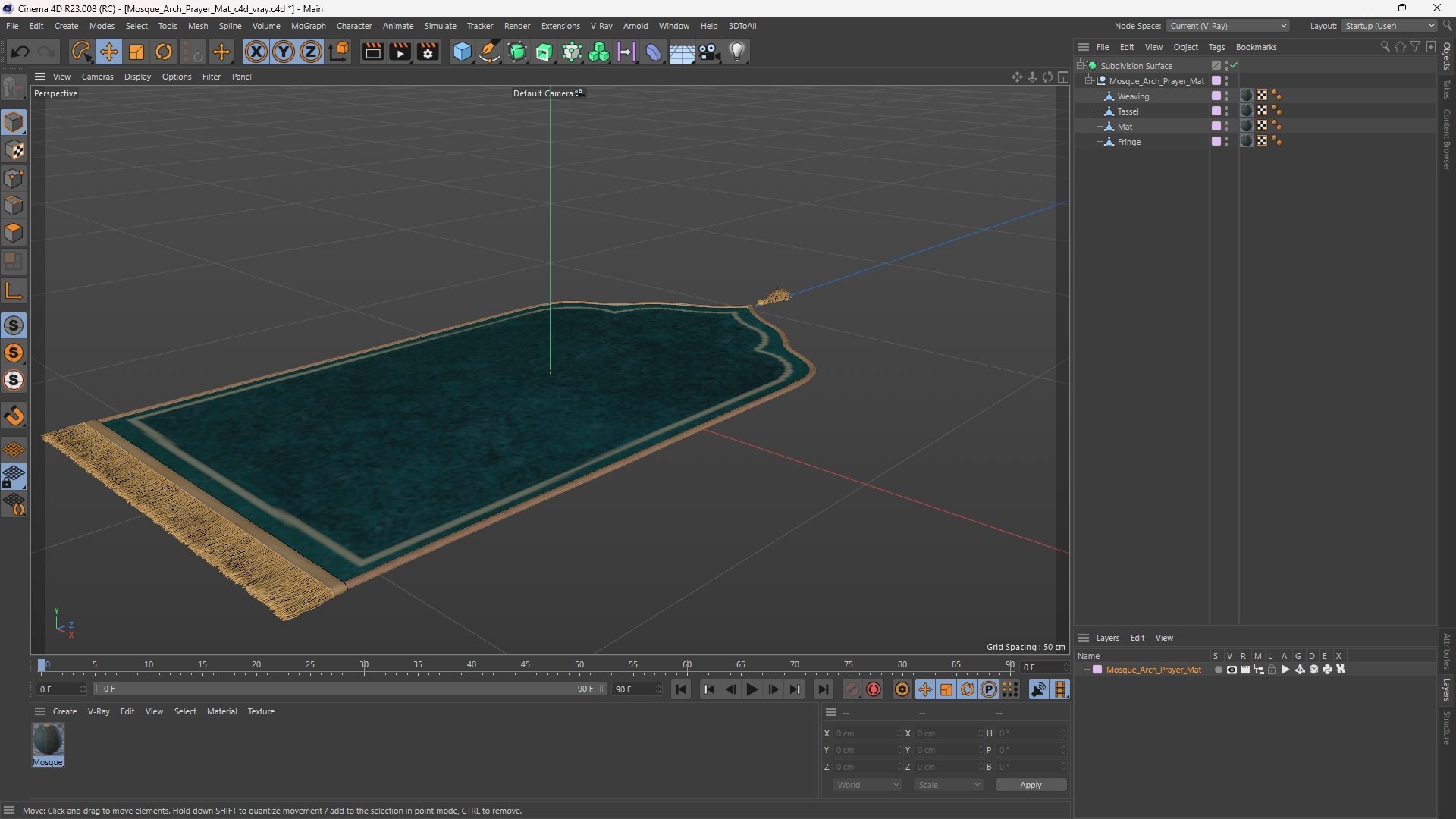
Task: Open the viewport Cameras menu
Action: point(97,77)
